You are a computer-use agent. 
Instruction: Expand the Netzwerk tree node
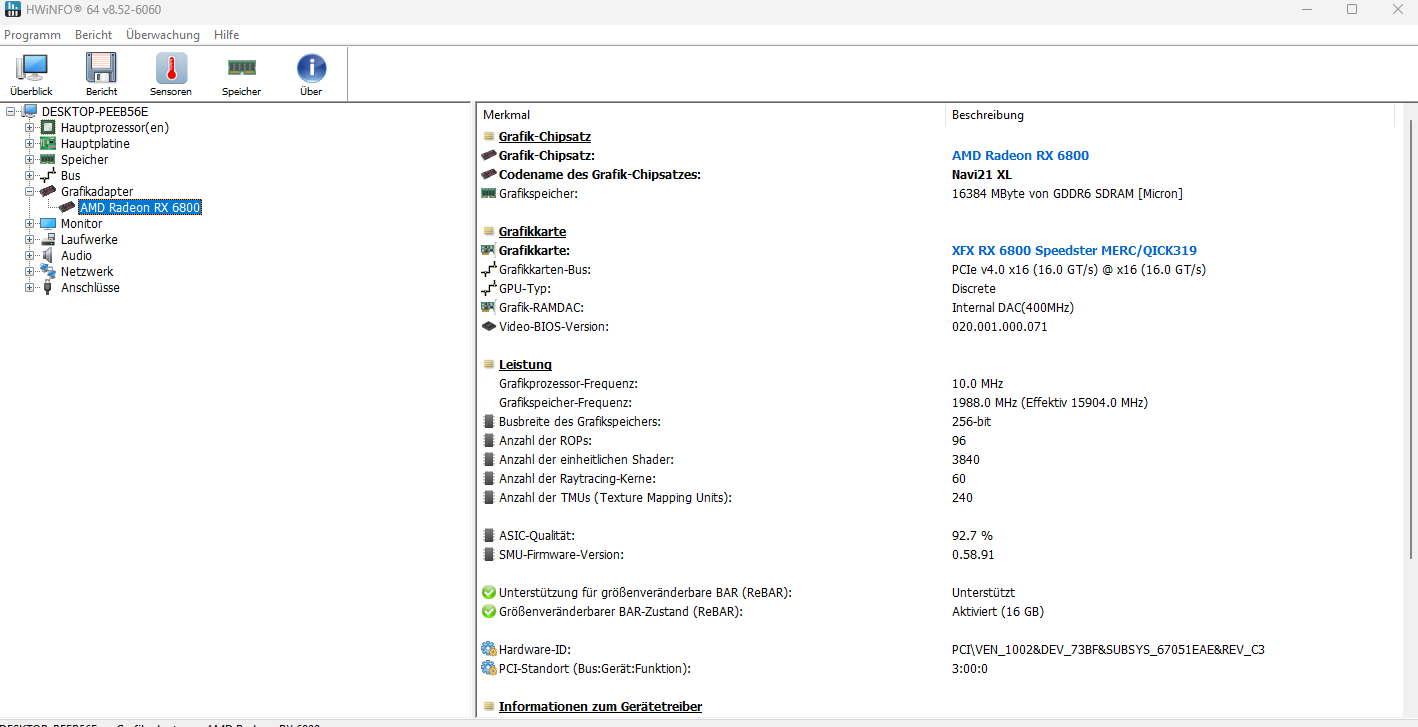click(x=30, y=271)
